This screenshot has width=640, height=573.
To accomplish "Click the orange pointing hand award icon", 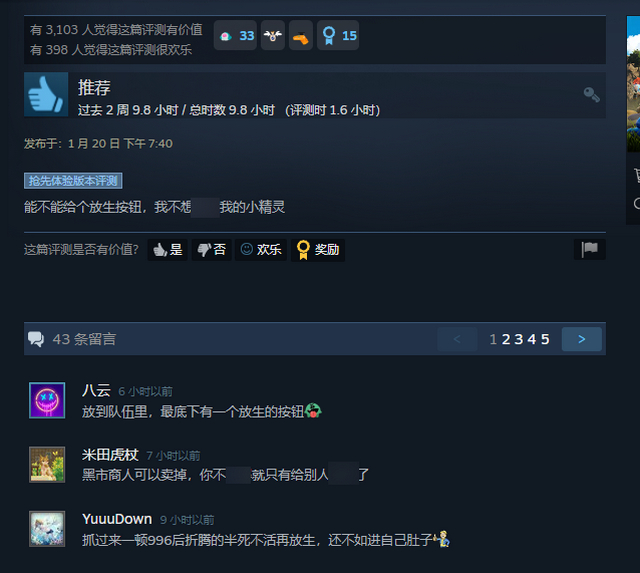I will coord(301,36).
